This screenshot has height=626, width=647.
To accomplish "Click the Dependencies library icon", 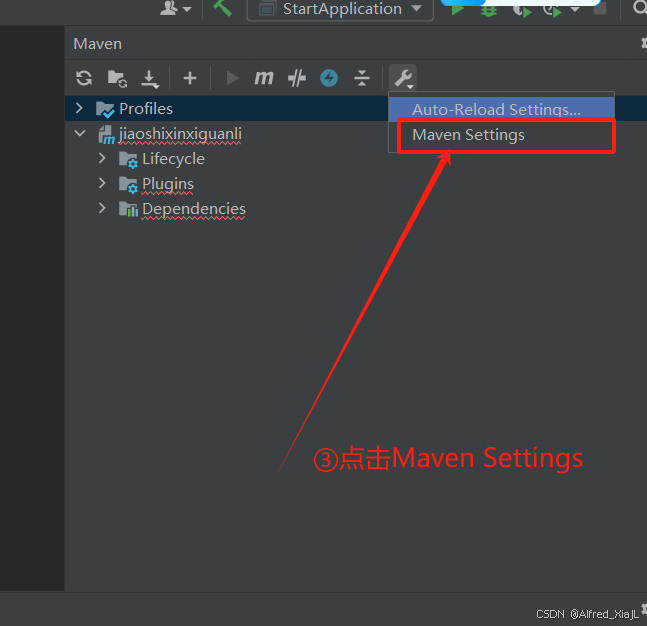I will pos(128,209).
